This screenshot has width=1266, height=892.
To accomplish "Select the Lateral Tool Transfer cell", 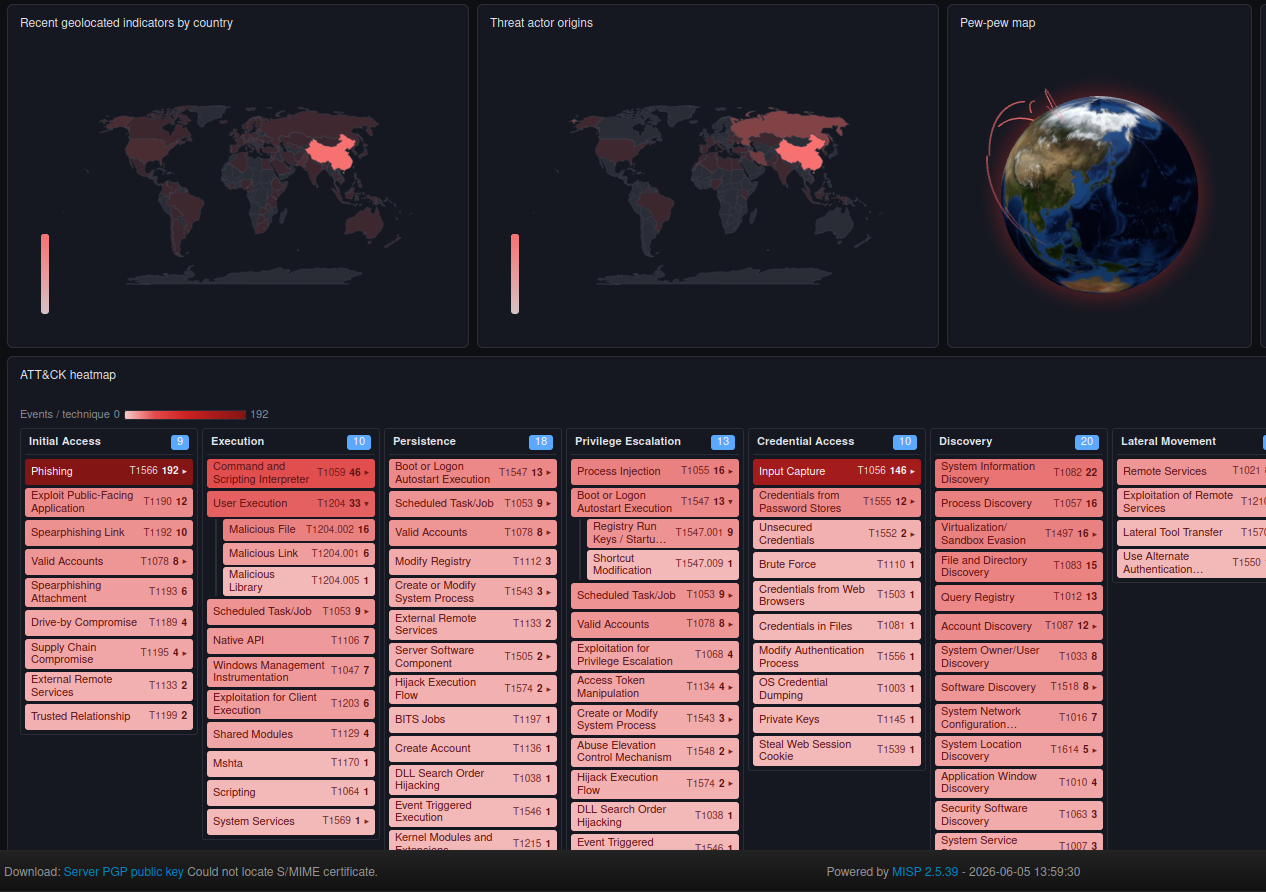I will [x=1191, y=533].
